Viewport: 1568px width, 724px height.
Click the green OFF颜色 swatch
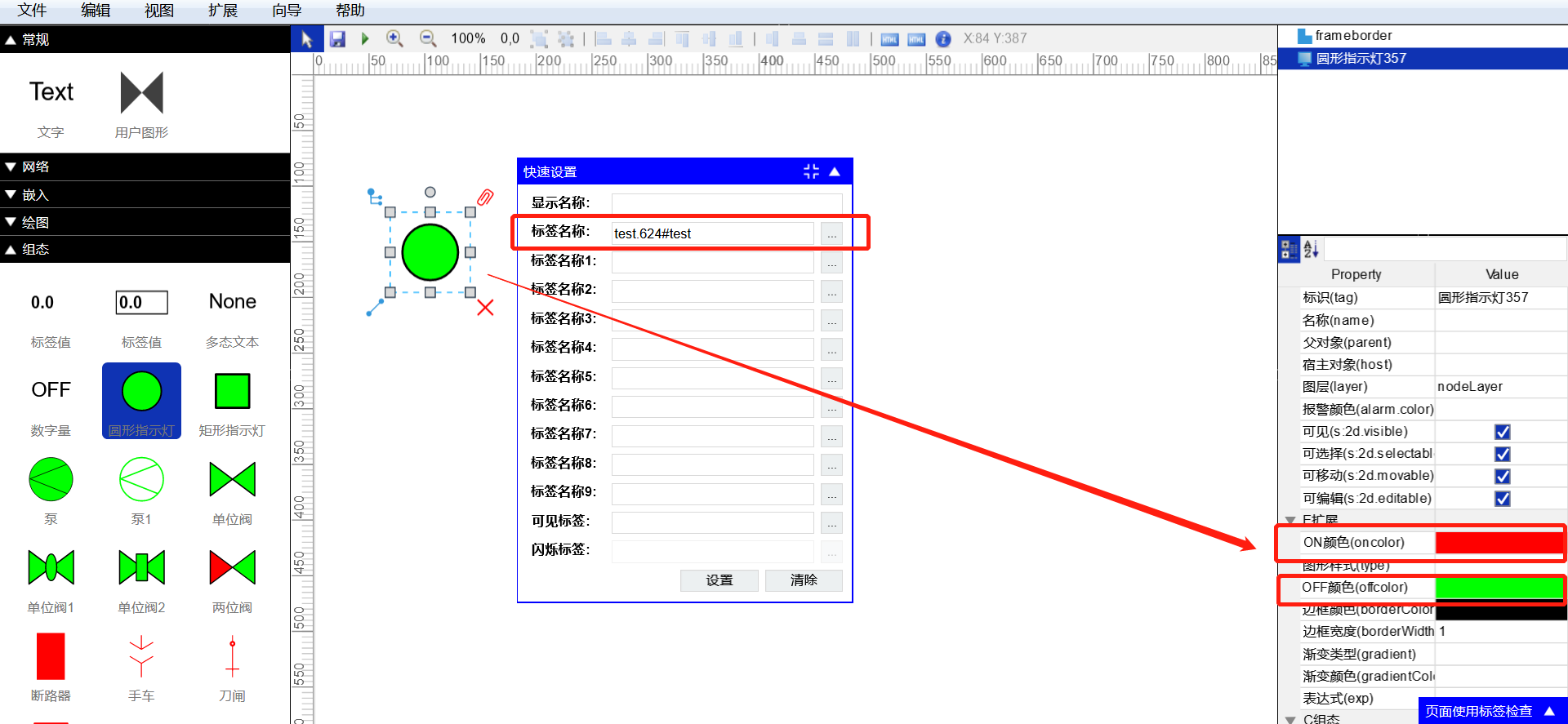pos(1500,588)
